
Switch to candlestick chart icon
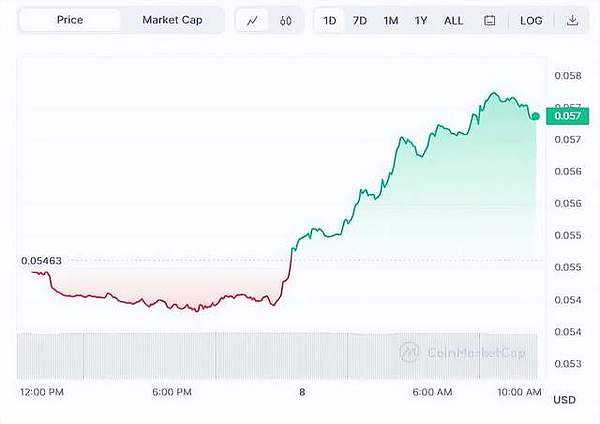pos(285,20)
